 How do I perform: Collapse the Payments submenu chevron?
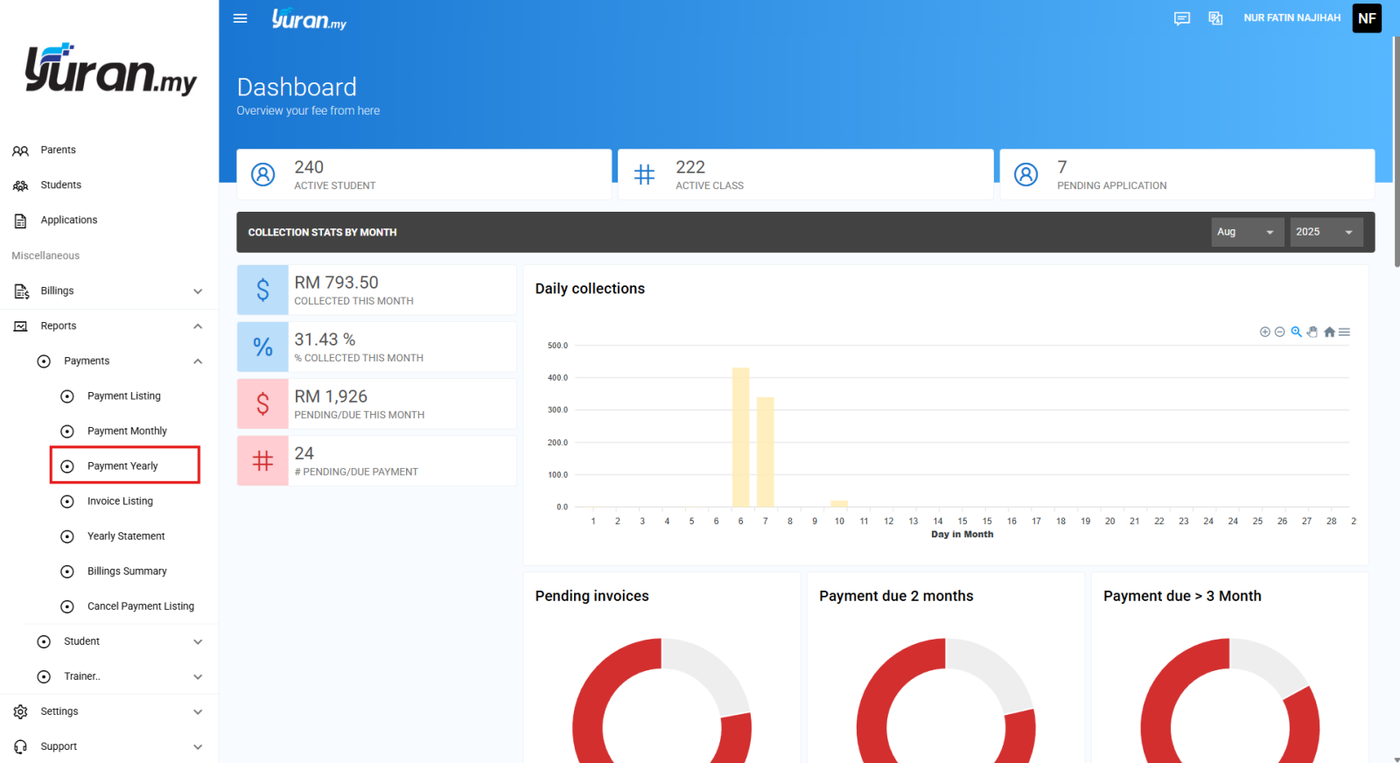pos(198,361)
